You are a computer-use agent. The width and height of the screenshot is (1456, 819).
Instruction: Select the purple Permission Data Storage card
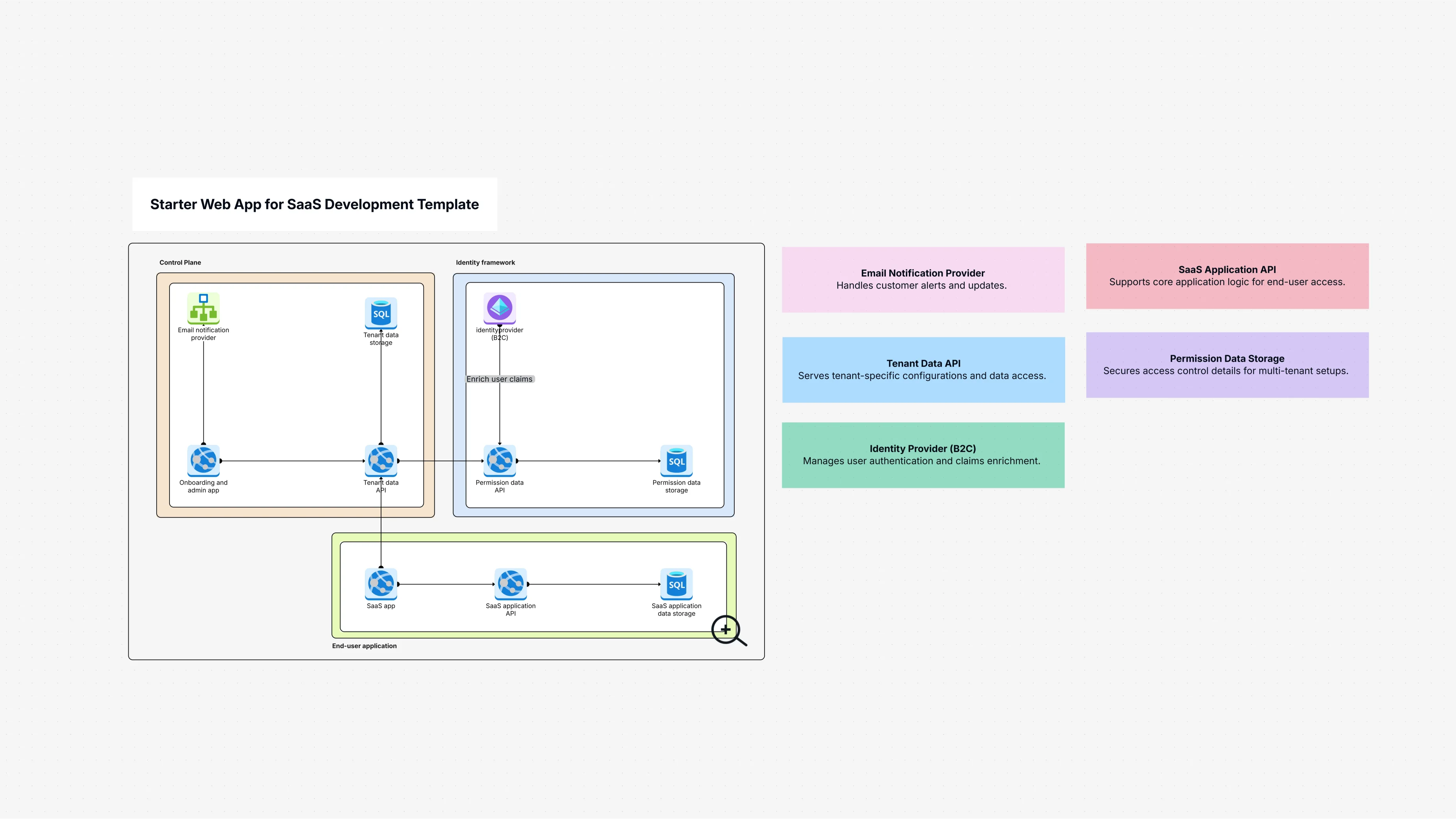click(x=1226, y=365)
